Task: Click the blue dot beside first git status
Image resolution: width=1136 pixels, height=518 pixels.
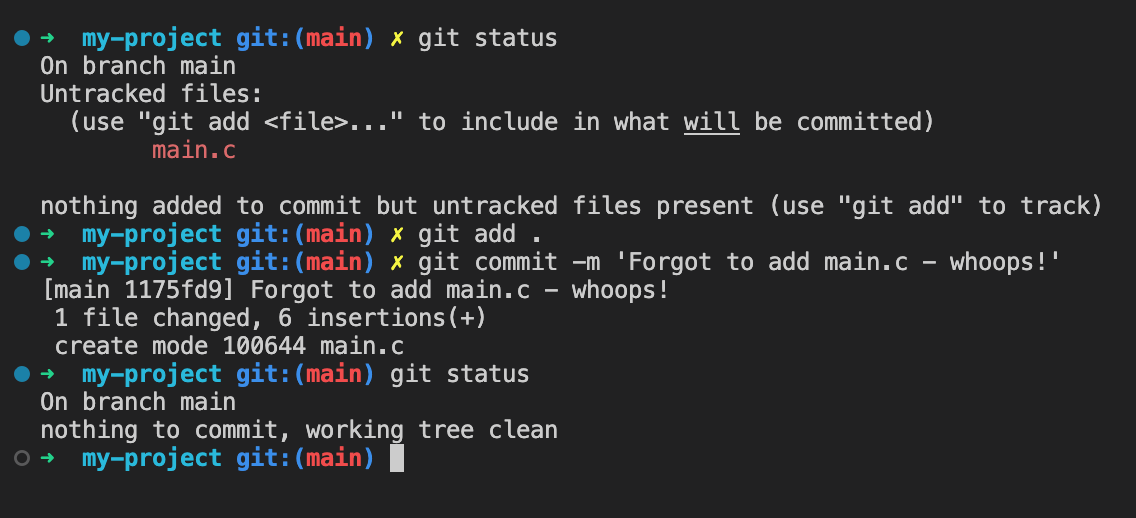Action: pyautogui.click(x=22, y=38)
